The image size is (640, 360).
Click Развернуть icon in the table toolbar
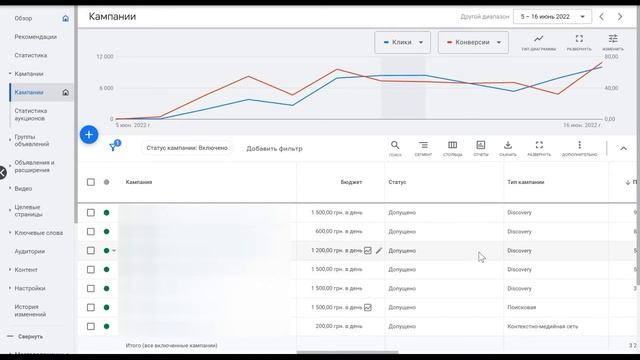click(539, 145)
